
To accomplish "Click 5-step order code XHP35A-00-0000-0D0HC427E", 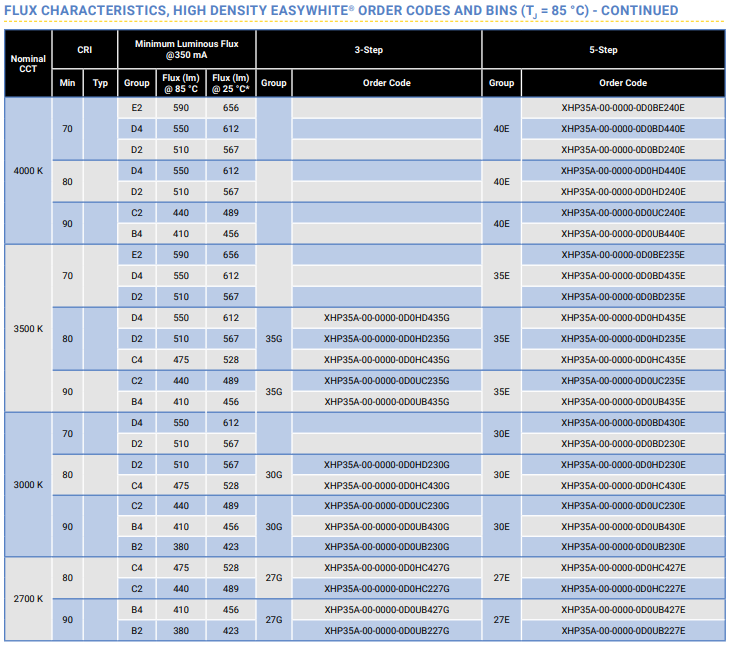I will pyautogui.click(x=623, y=568).
